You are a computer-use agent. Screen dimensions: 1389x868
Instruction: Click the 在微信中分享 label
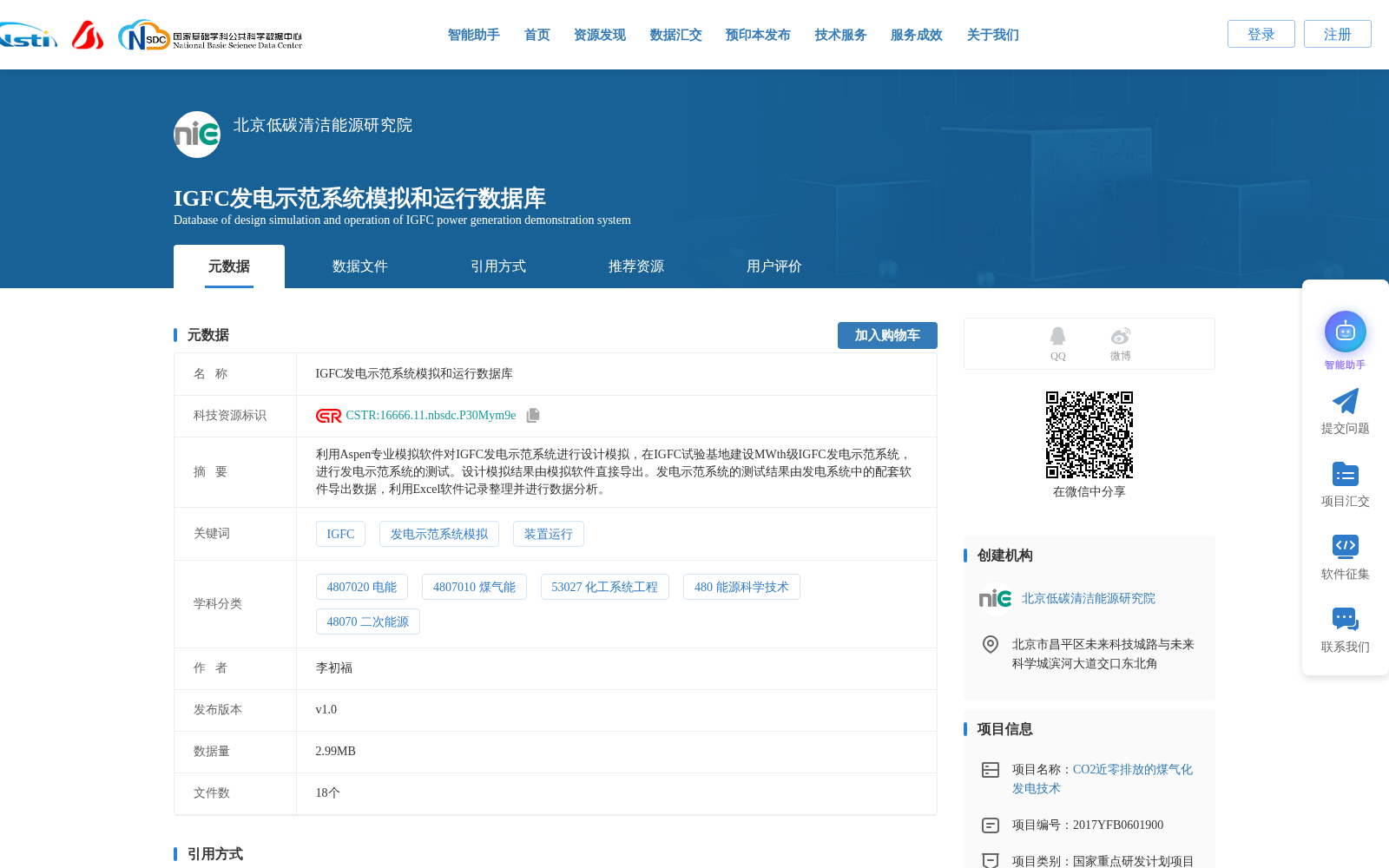point(1089,492)
